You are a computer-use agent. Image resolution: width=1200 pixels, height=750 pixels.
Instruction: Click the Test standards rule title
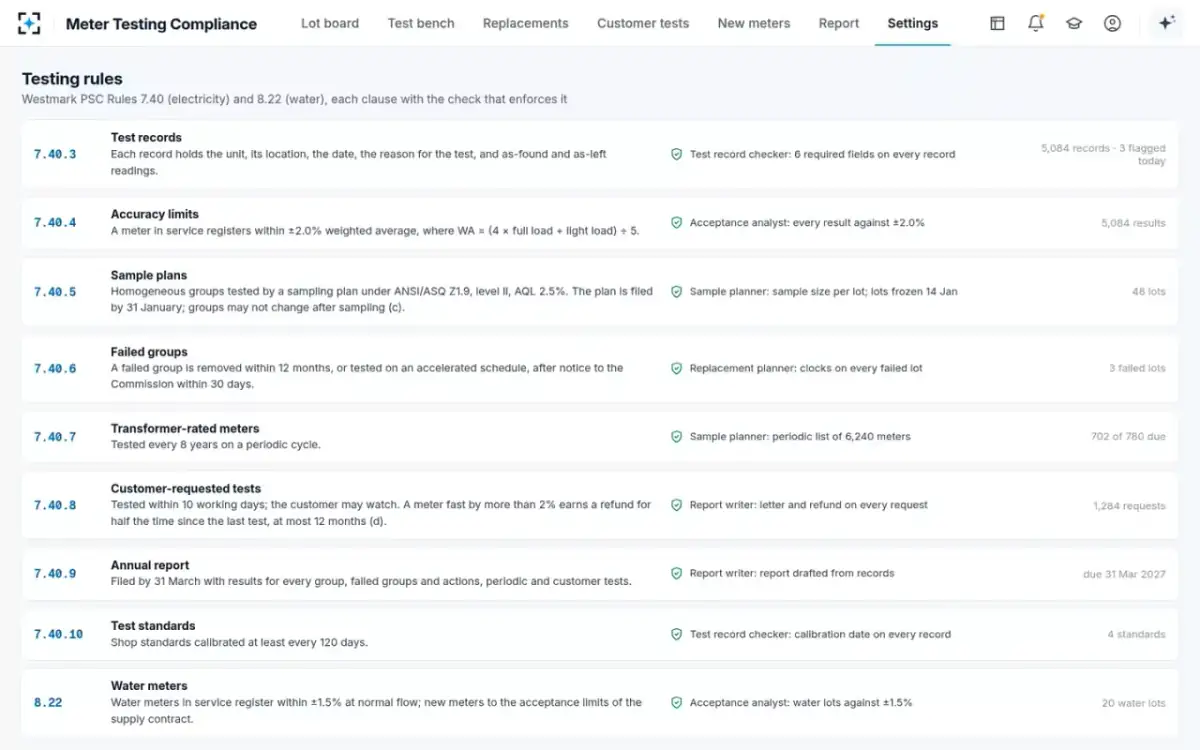click(x=153, y=626)
